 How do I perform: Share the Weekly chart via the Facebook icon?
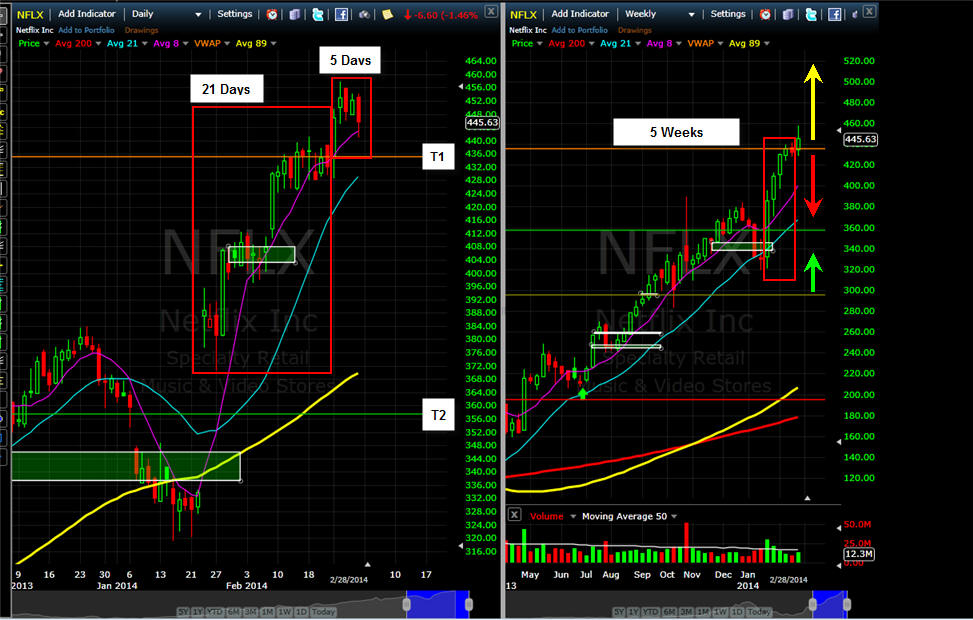(835, 14)
